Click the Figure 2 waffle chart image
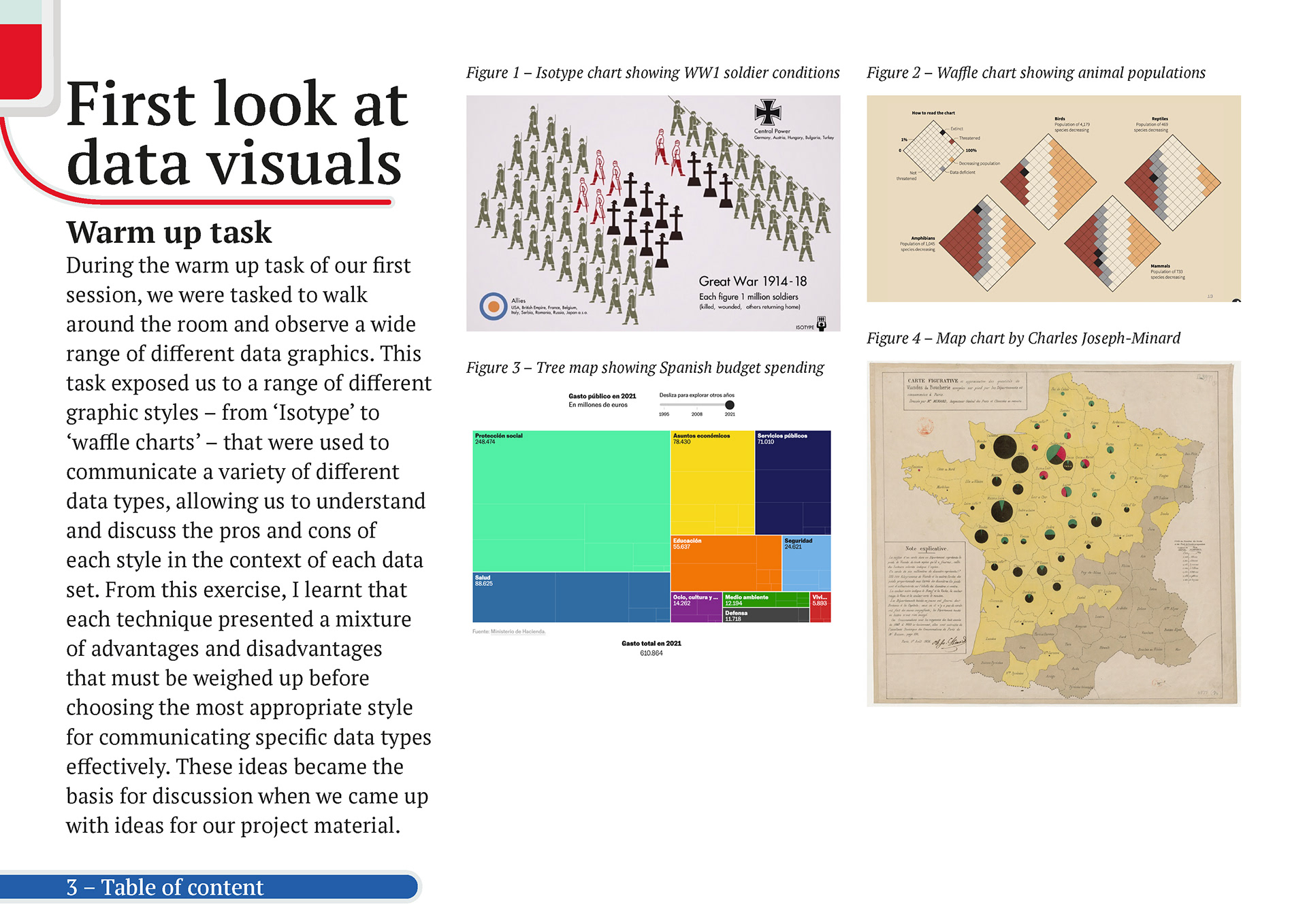Viewport: 1307px width, 924px height. (1053, 198)
